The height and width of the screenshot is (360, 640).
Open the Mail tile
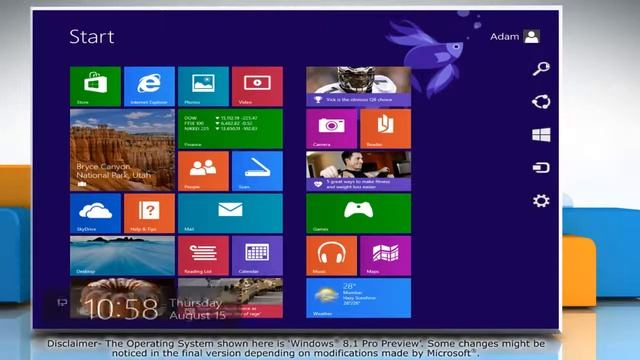230,213
